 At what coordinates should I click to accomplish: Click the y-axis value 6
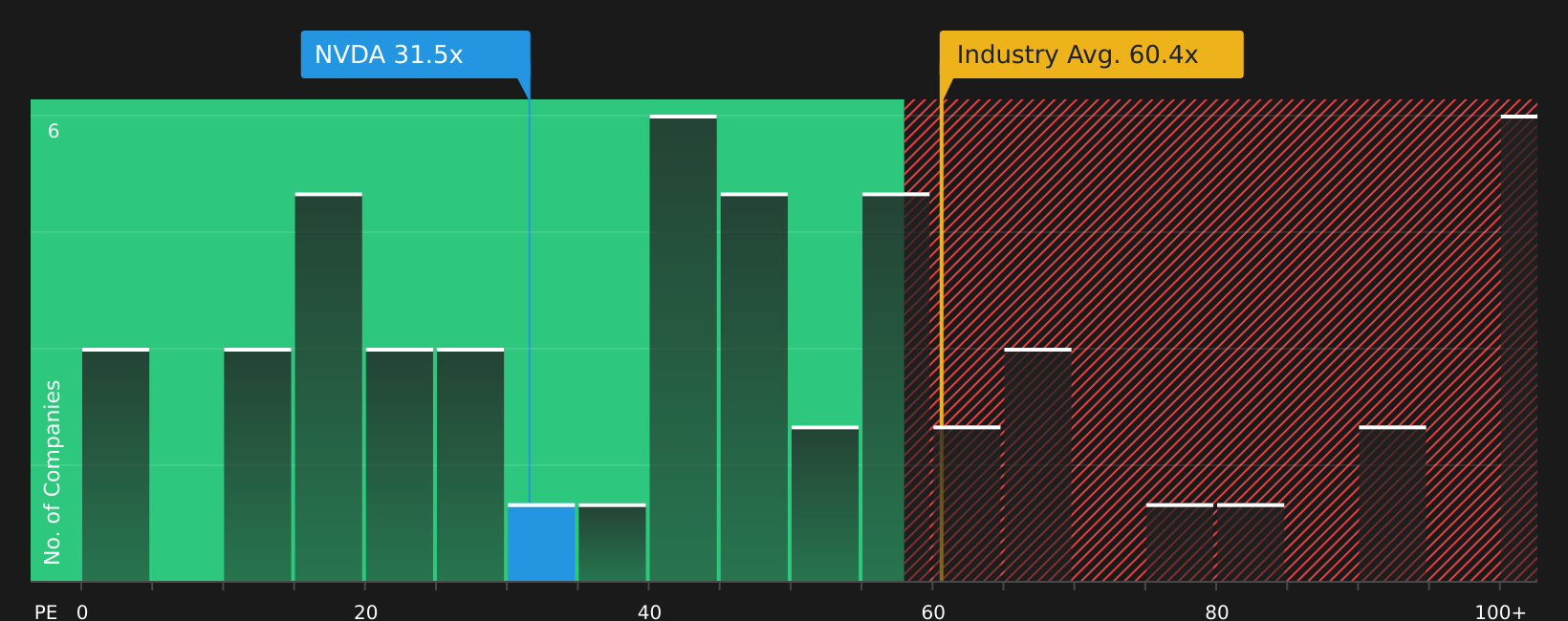tap(54, 132)
